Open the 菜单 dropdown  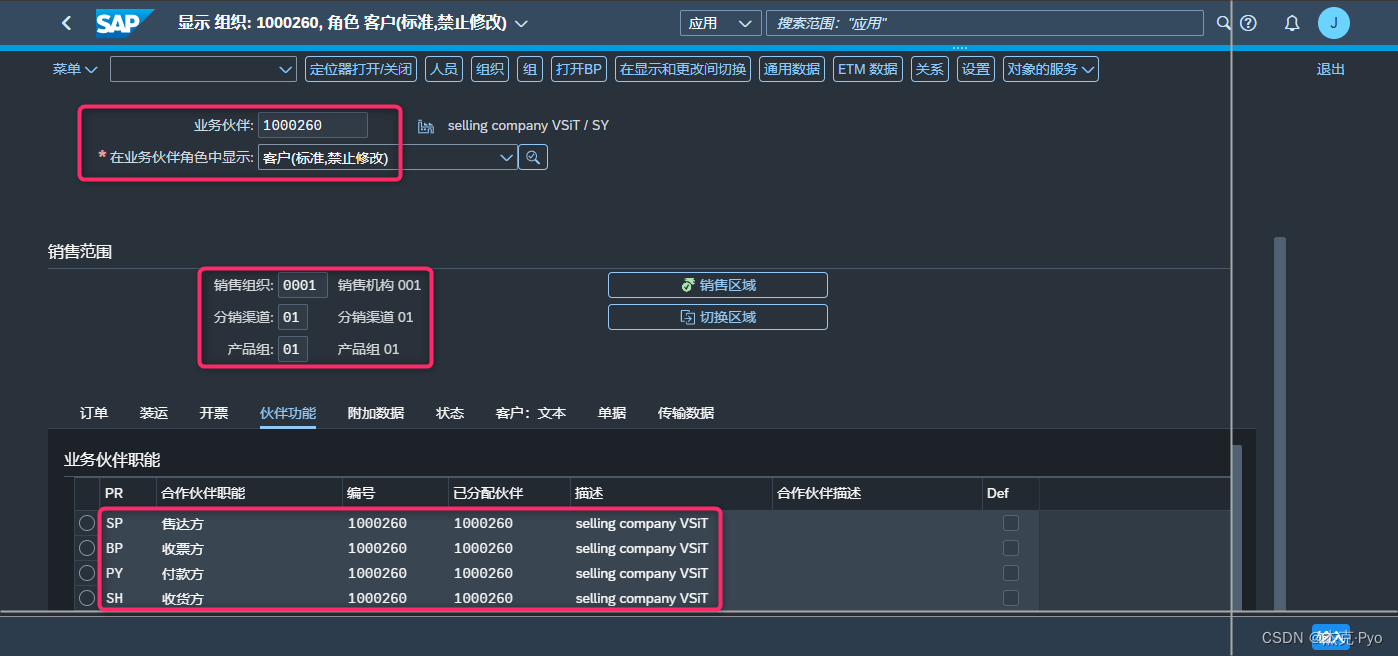click(75, 69)
